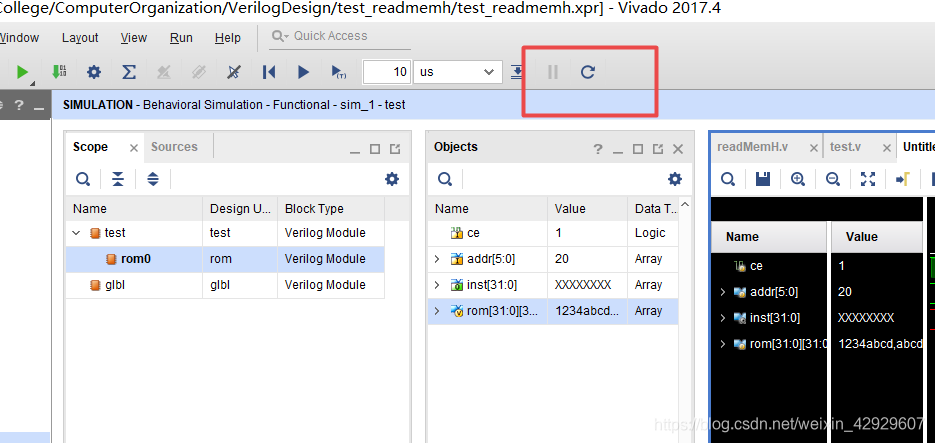The height and width of the screenshot is (443, 935).
Task: Zoom in on the waveform
Action: tap(798, 179)
